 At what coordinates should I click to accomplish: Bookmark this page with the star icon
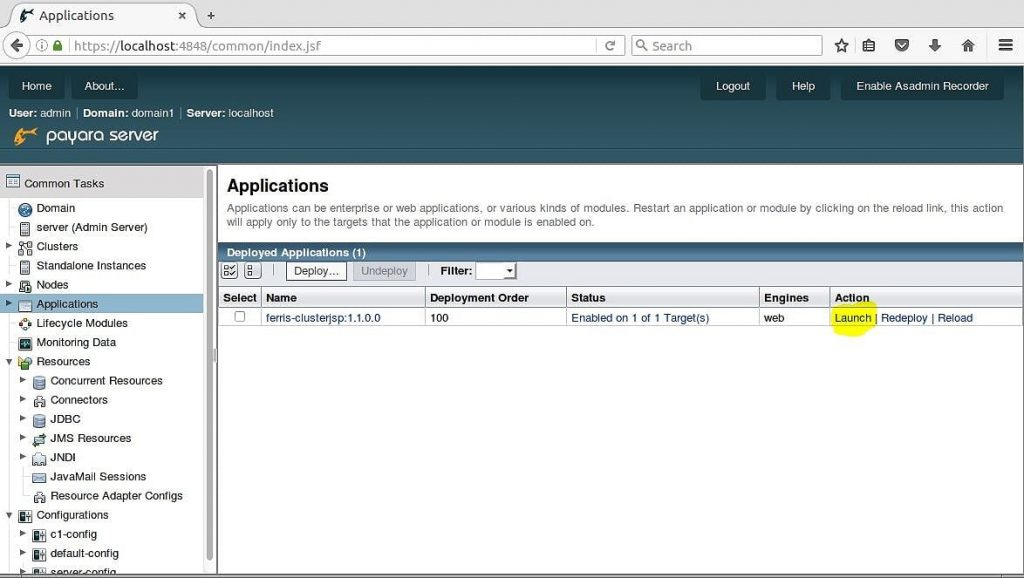click(x=841, y=46)
